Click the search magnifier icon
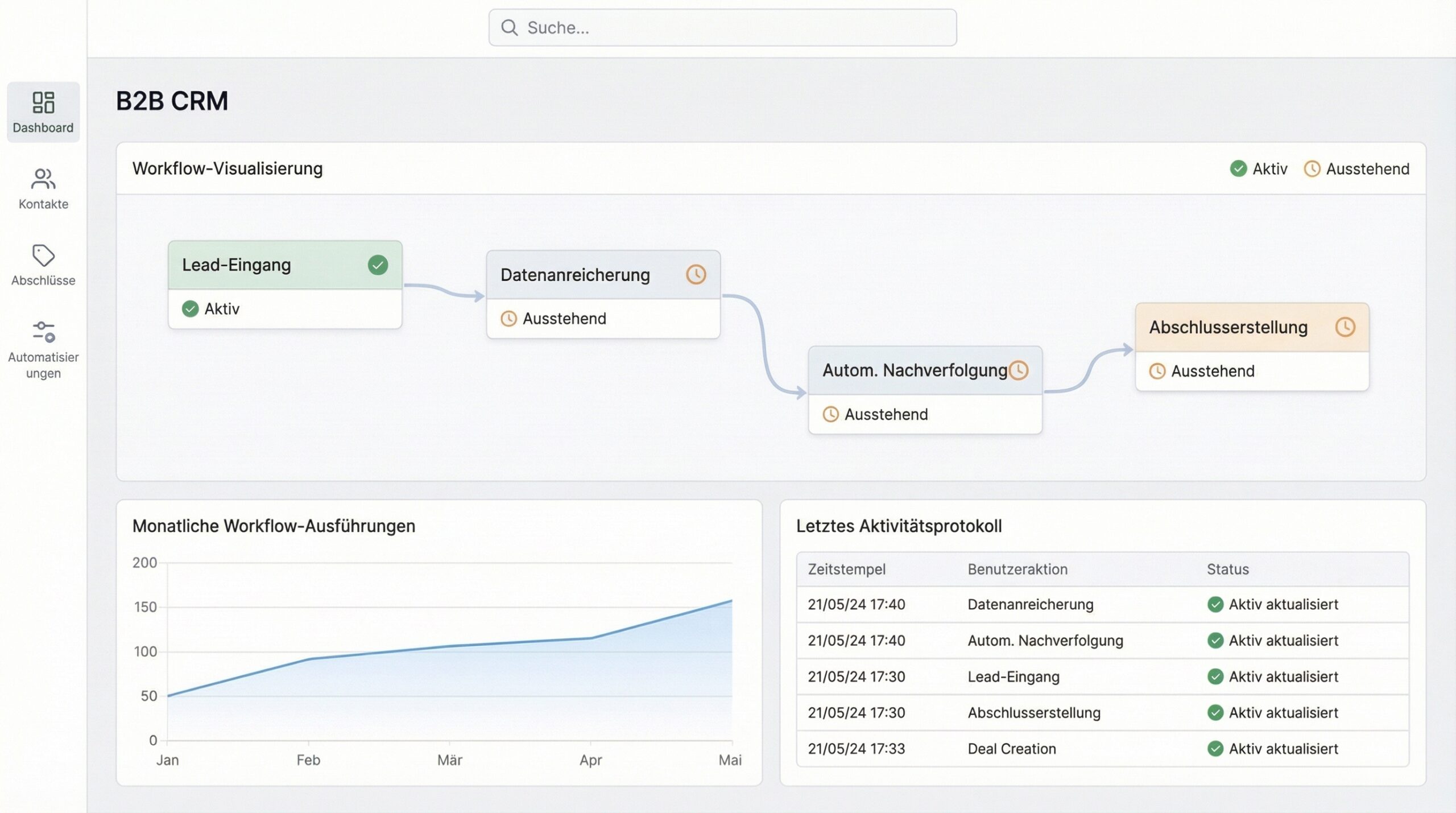Screen dimensions: 1456x813 click(510, 27)
